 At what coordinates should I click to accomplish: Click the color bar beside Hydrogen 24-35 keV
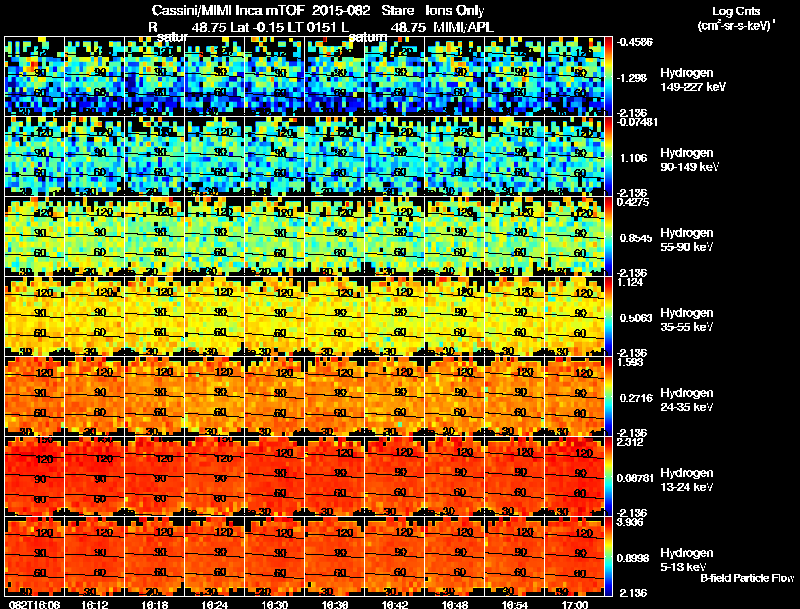click(608, 396)
